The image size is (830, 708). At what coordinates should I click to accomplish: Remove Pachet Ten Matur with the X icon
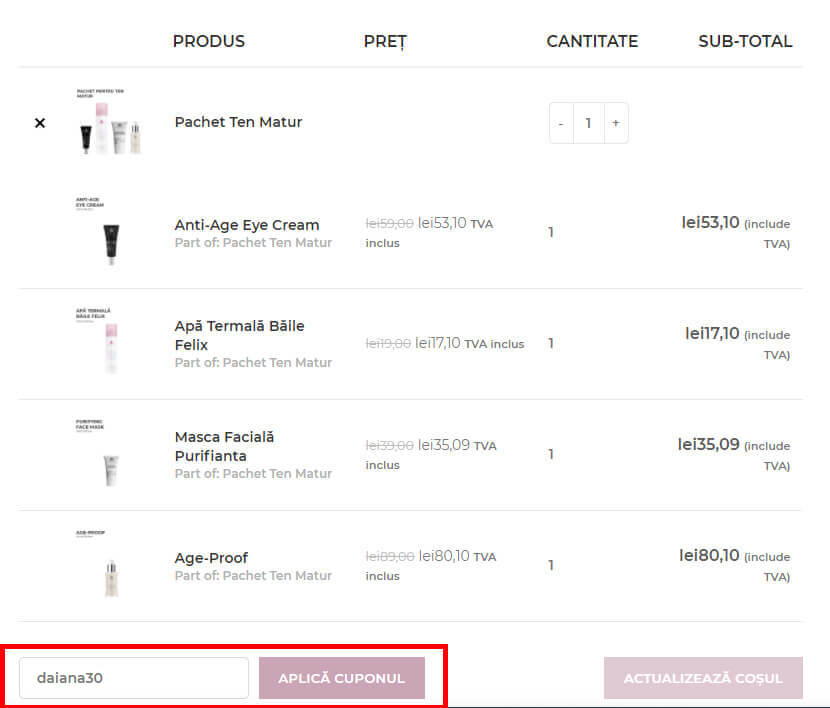click(40, 123)
